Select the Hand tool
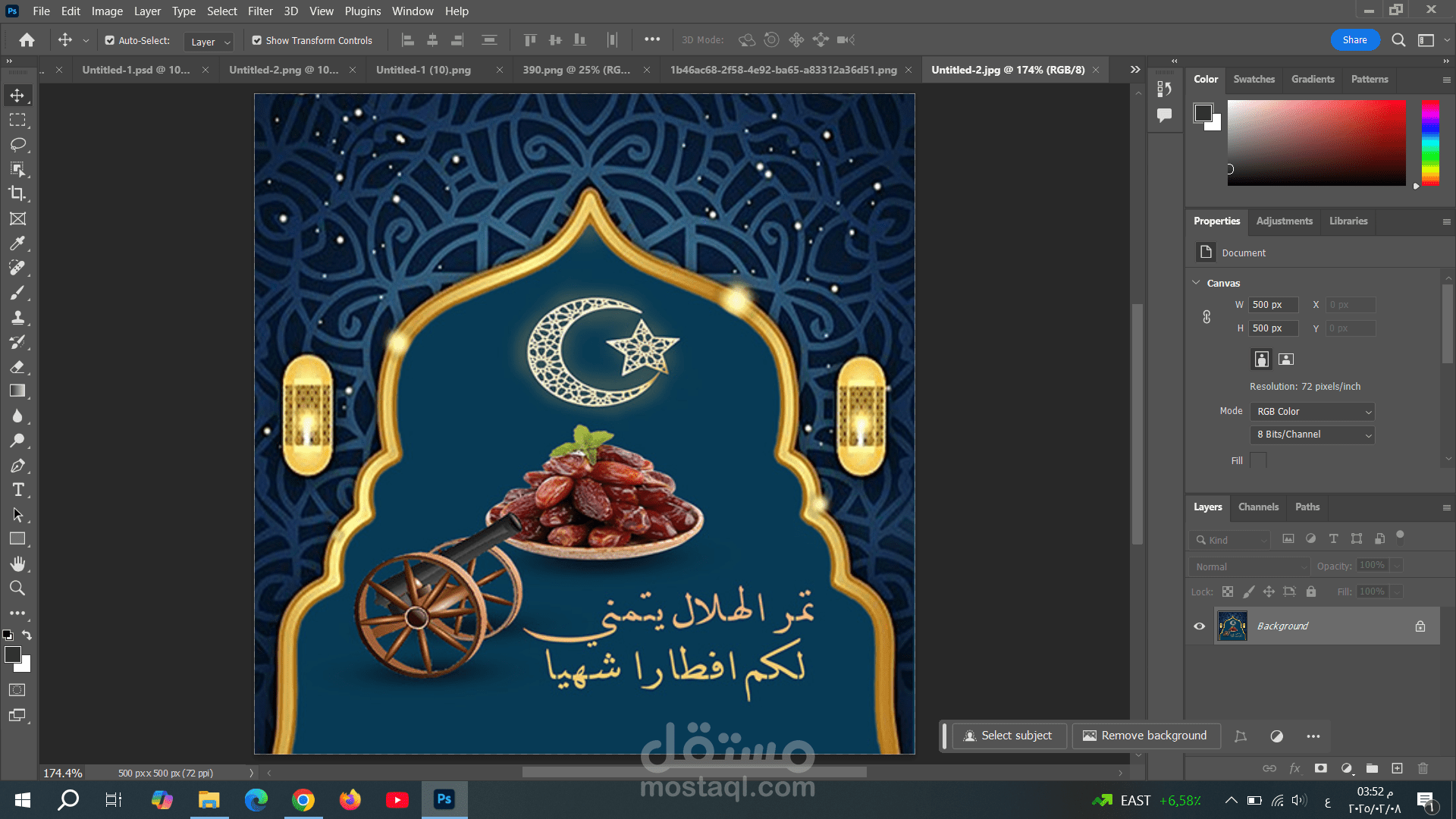This screenshot has width=1456, height=819. [17, 563]
